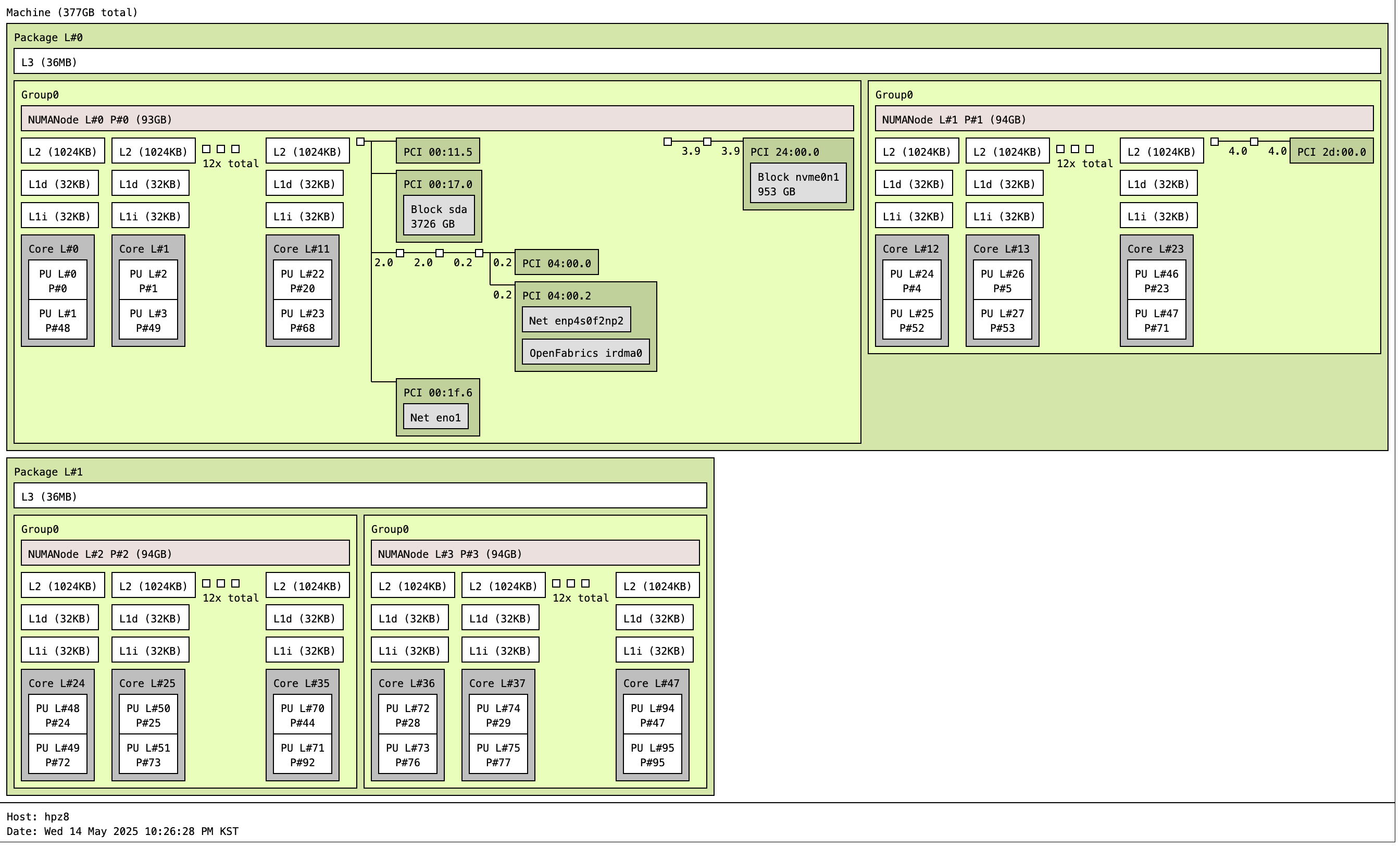Click the Block sda 3726 GB device

coord(440,217)
